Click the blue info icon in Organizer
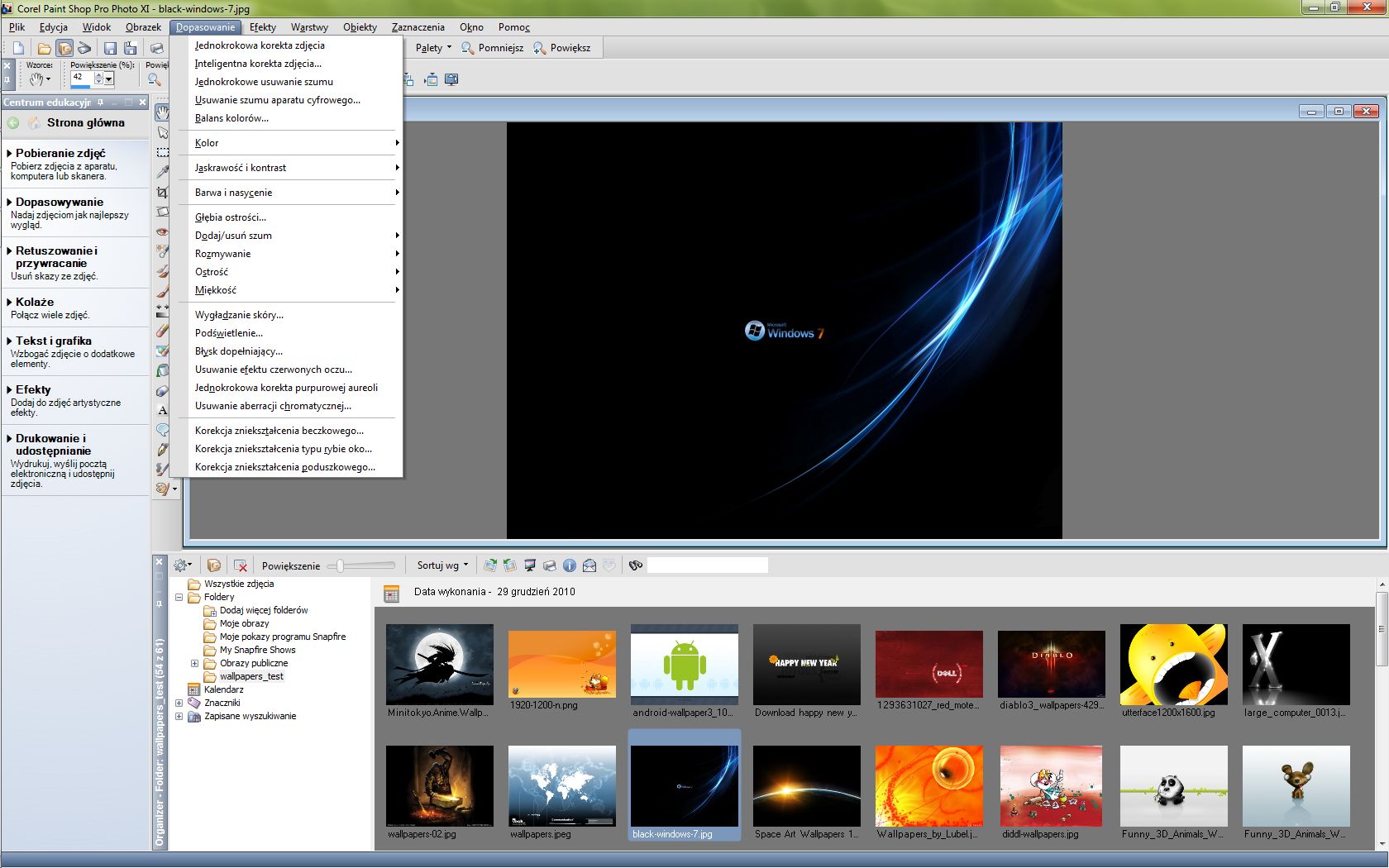This screenshot has height=868, width=1389. [x=570, y=565]
